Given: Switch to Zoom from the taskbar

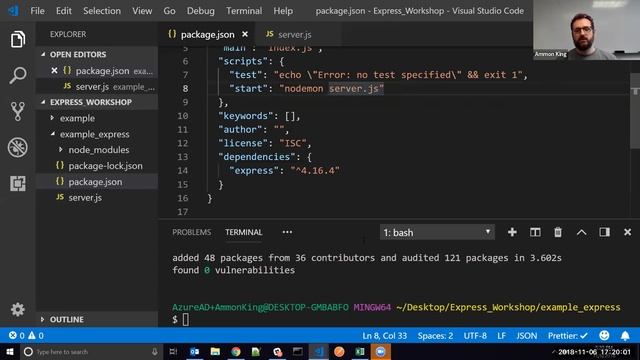Looking at the screenshot, I should point(380,351).
